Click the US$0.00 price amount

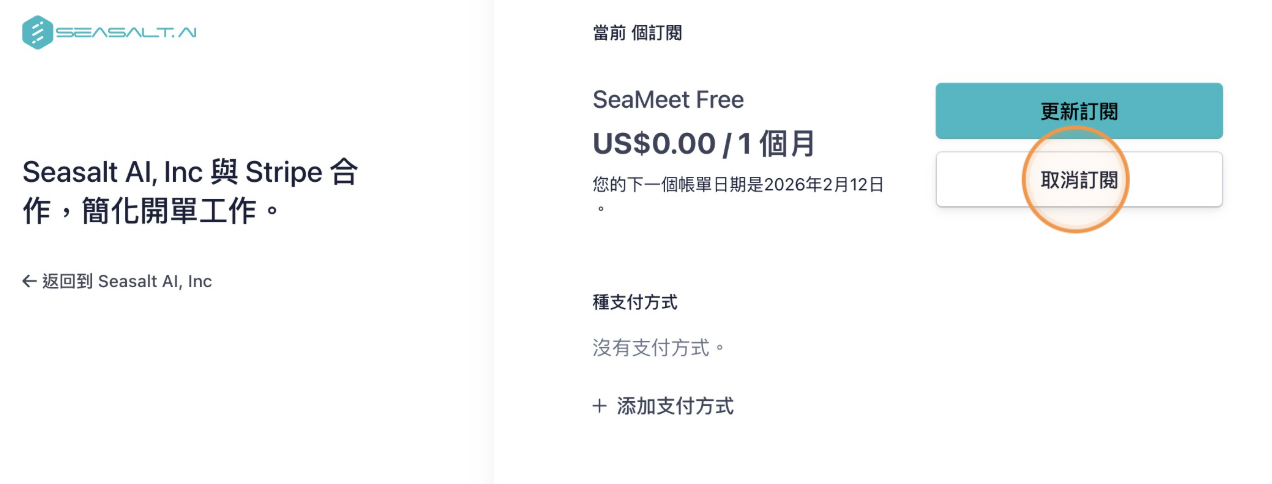click(653, 144)
